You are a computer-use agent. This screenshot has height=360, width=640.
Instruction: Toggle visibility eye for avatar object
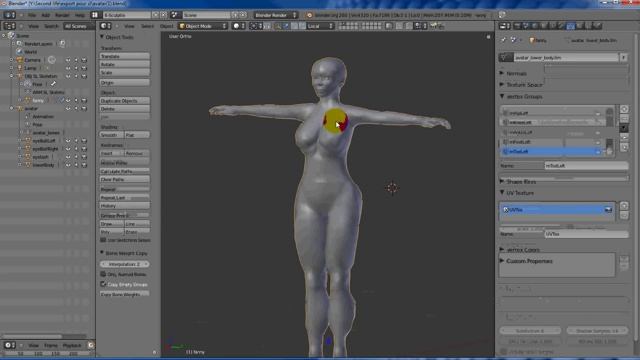click(68, 109)
